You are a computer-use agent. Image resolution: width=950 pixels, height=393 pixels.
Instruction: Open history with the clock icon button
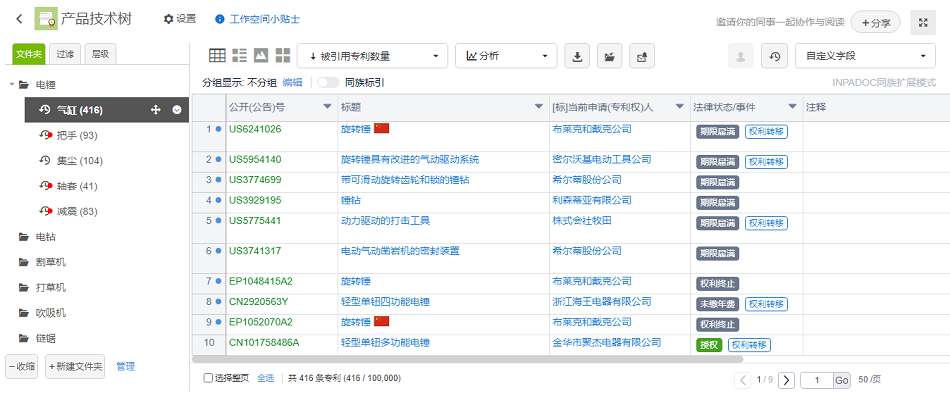(x=774, y=56)
